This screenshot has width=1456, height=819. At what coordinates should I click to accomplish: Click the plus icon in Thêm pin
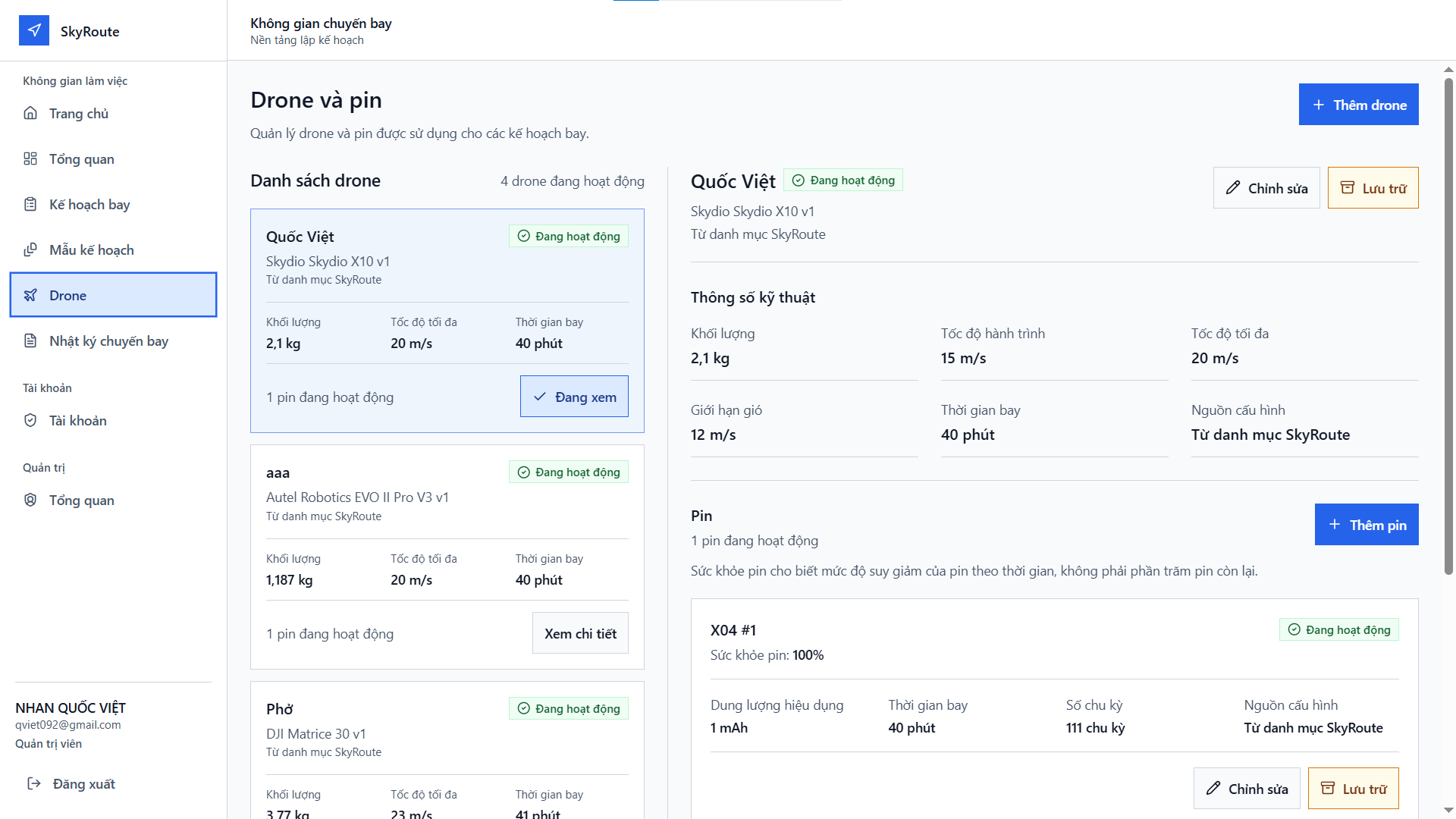tap(1335, 524)
